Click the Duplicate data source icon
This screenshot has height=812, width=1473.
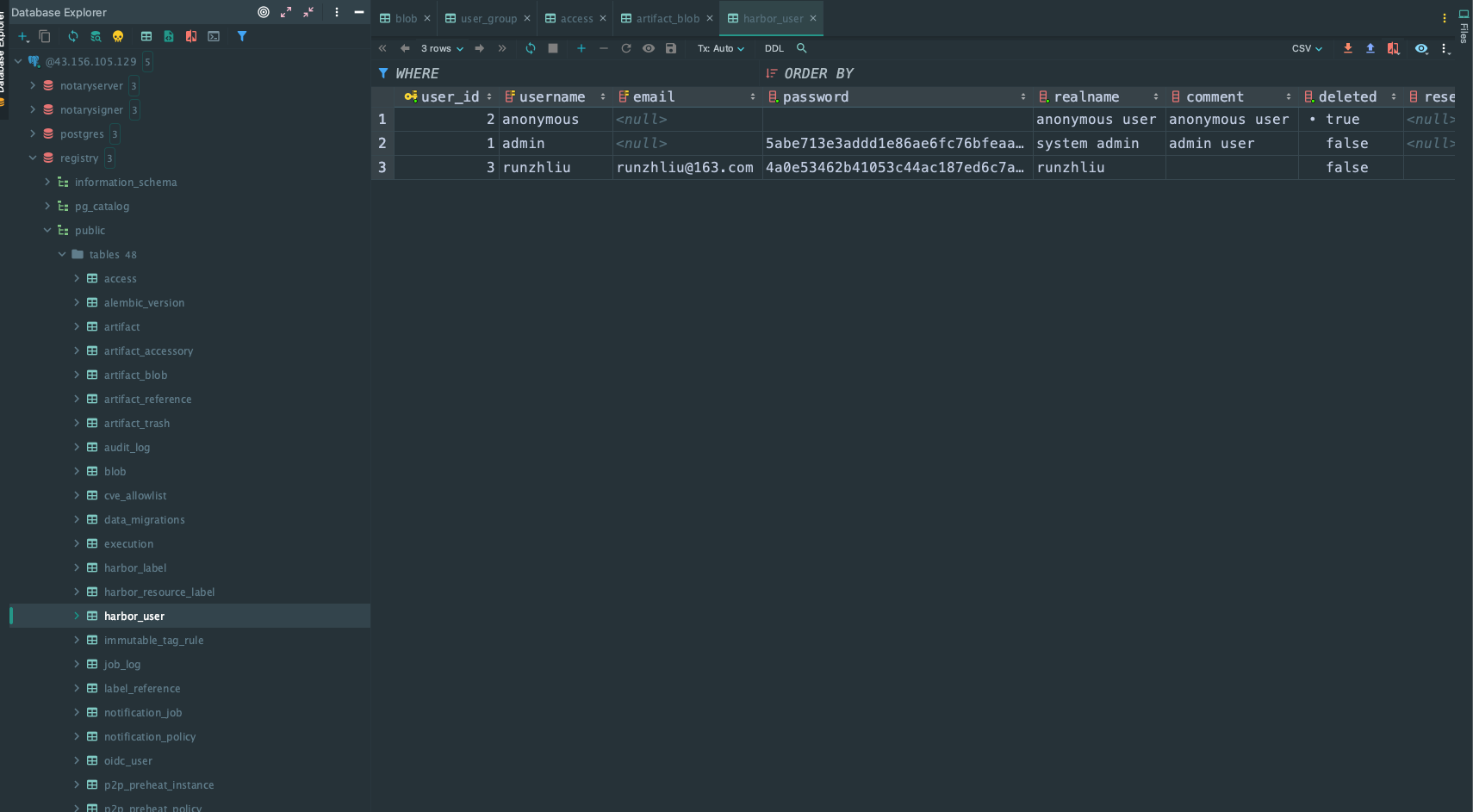[x=45, y=36]
